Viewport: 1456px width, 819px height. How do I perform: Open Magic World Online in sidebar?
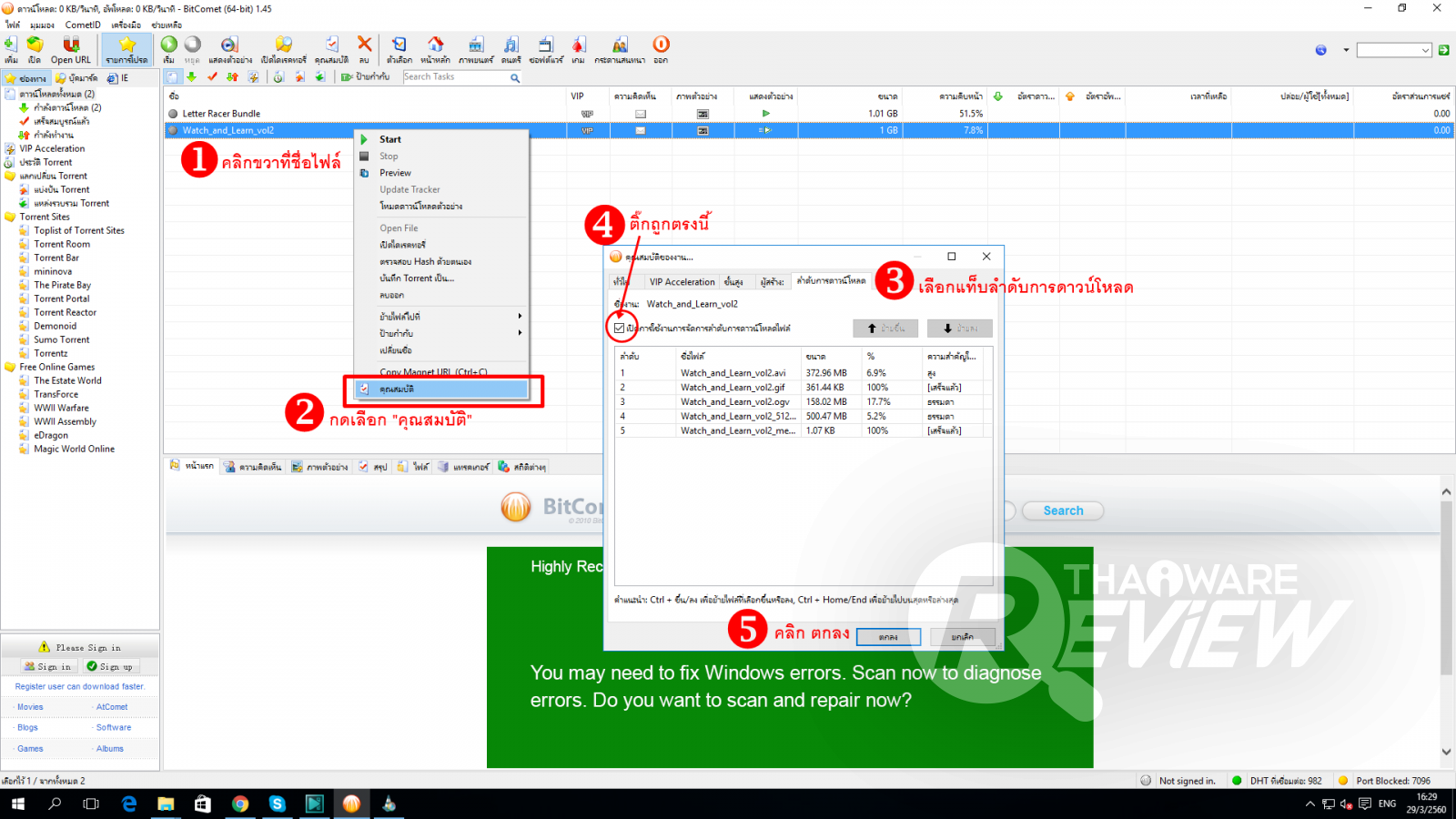click(75, 449)
